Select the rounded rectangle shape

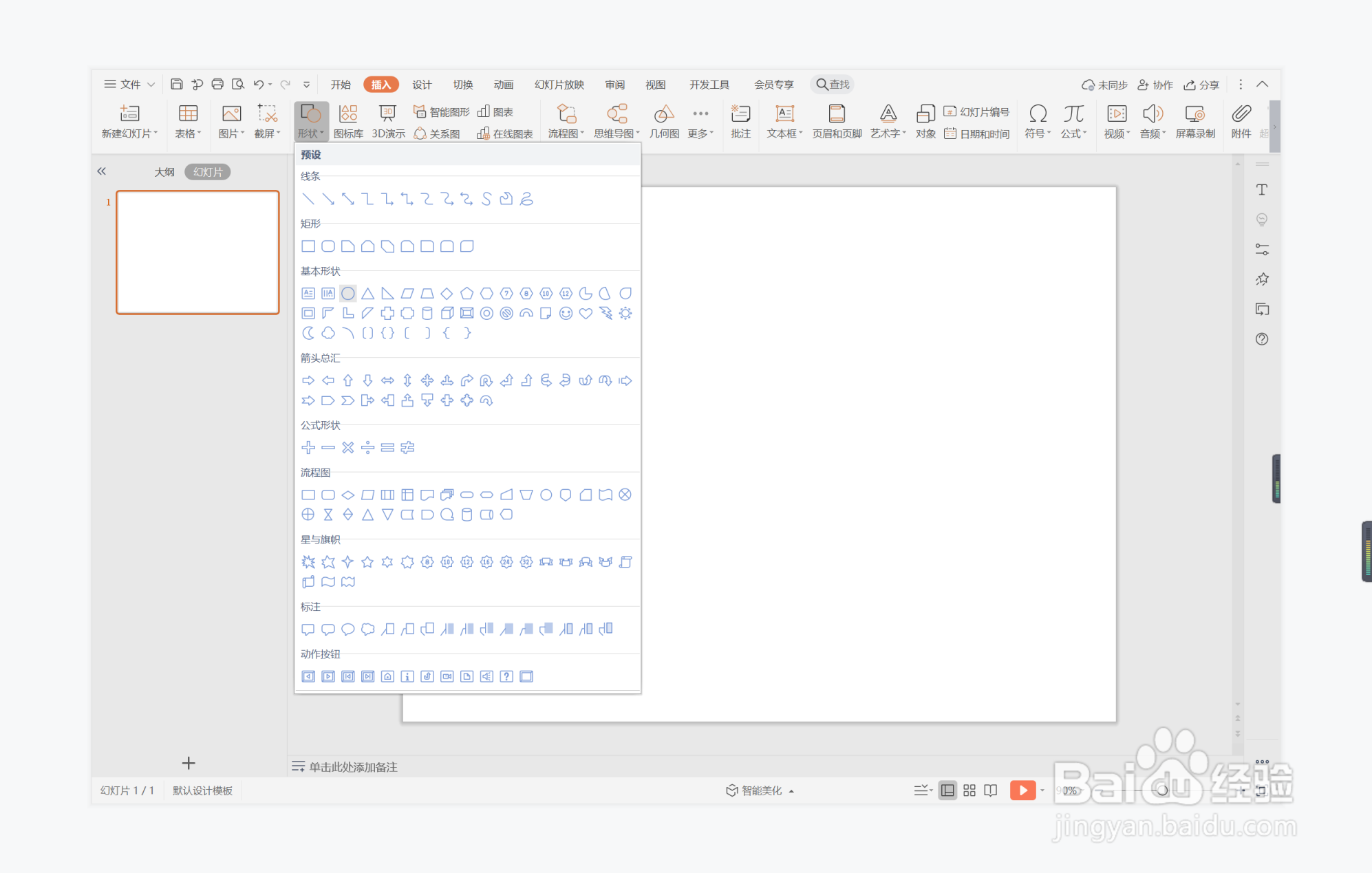(328, 246)
